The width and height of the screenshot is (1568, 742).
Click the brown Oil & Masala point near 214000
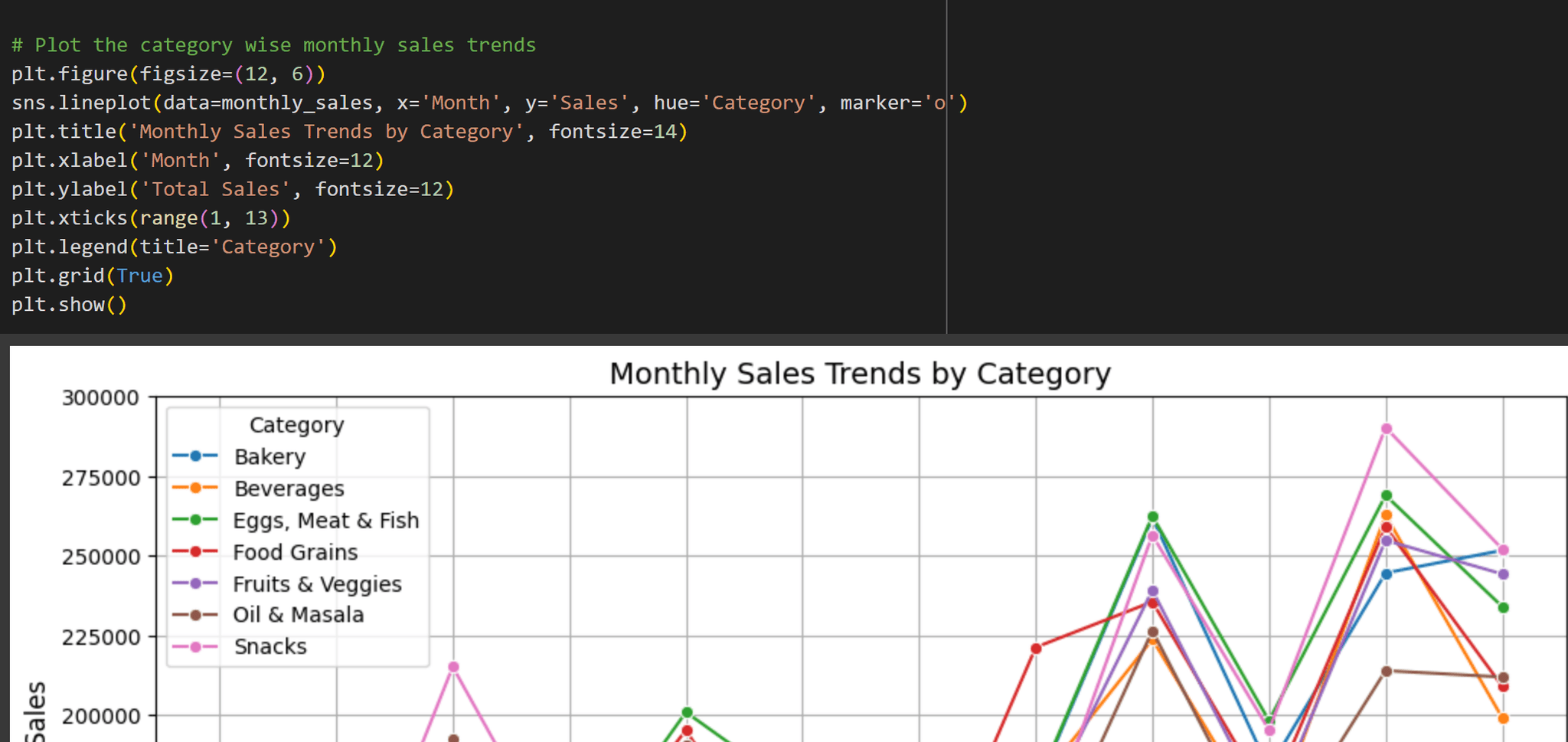coord(1387,672)
